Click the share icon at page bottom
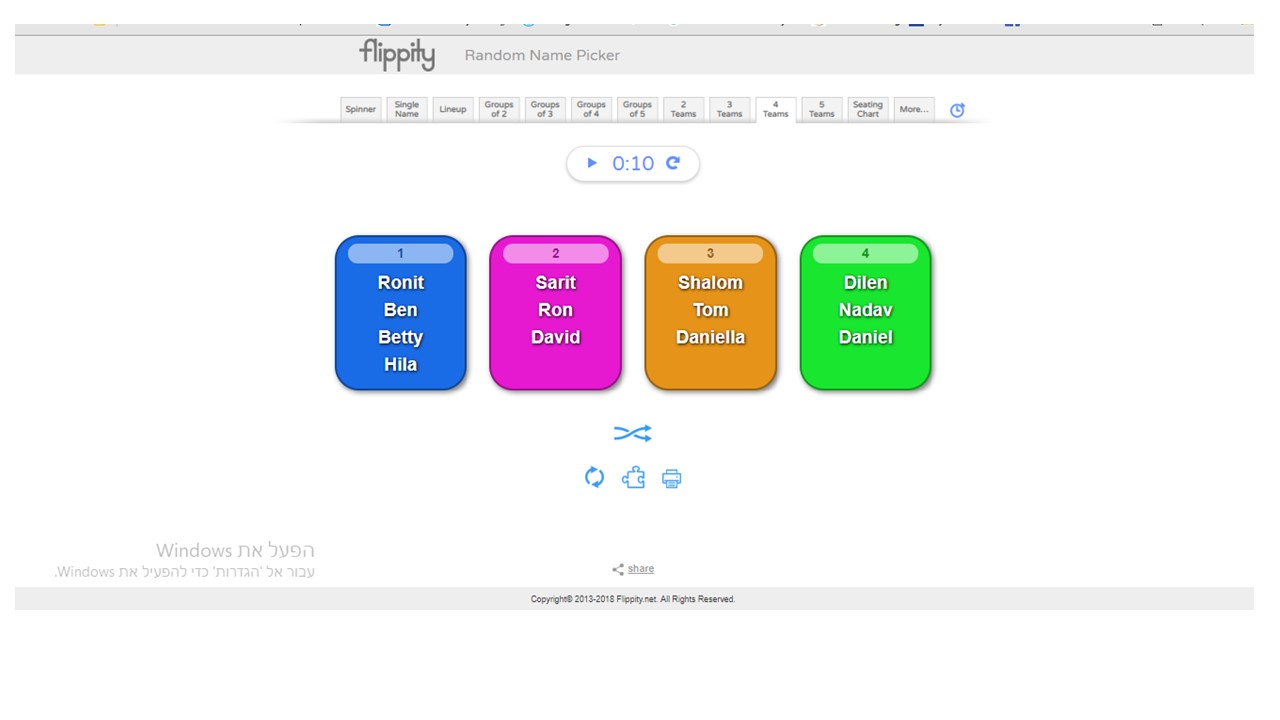This screenshot has height=720, width=1280. pos(618,568)
